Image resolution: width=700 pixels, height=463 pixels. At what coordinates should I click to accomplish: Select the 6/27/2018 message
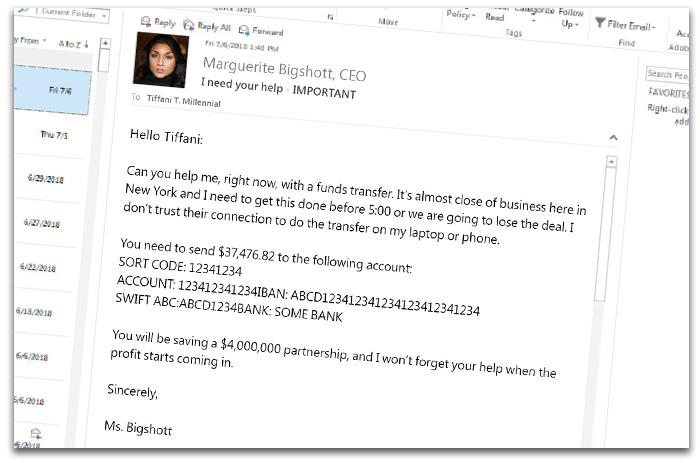(x=42, y=223)
